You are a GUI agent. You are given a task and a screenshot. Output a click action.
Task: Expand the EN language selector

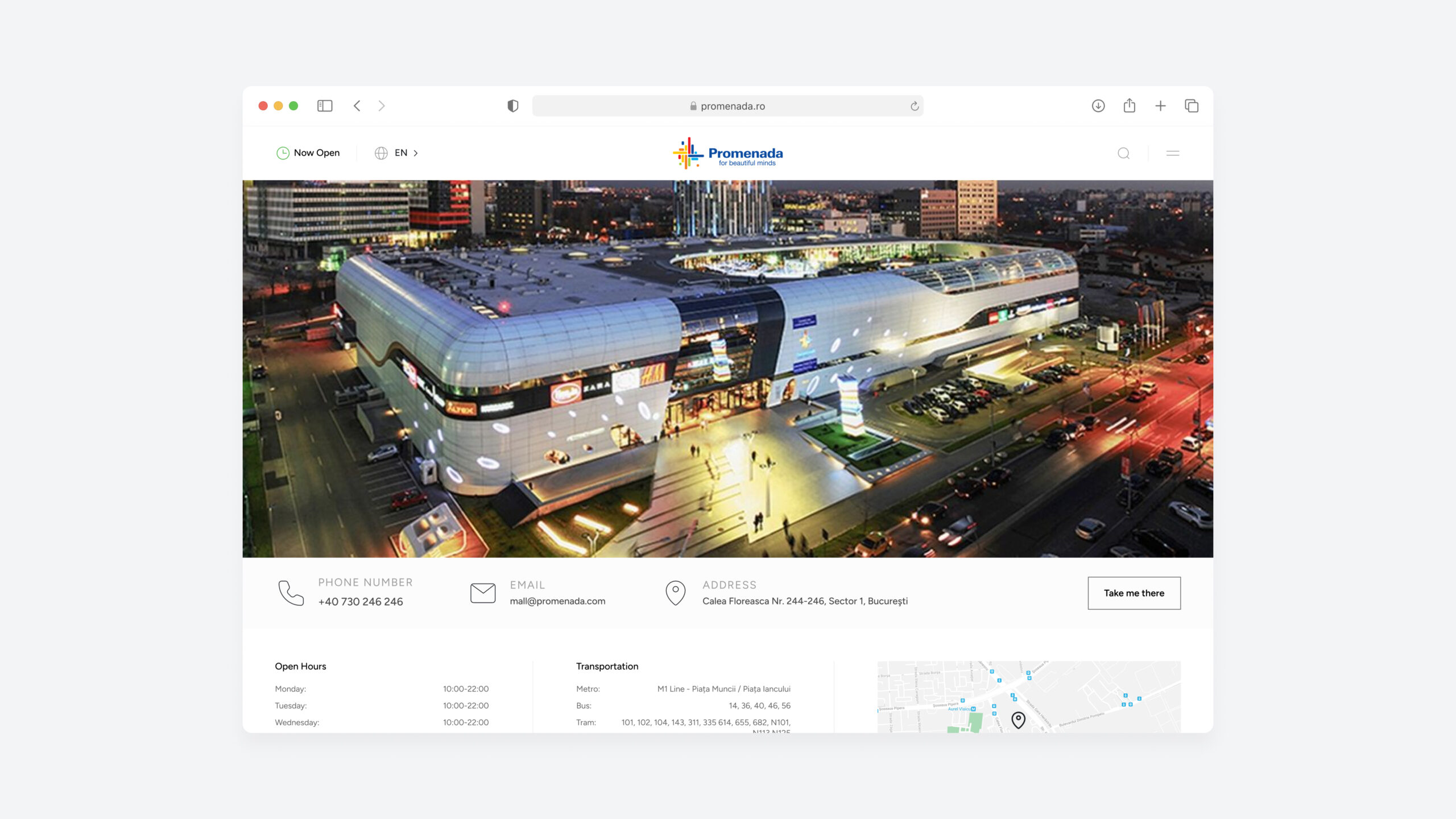[x=406, y=153]
